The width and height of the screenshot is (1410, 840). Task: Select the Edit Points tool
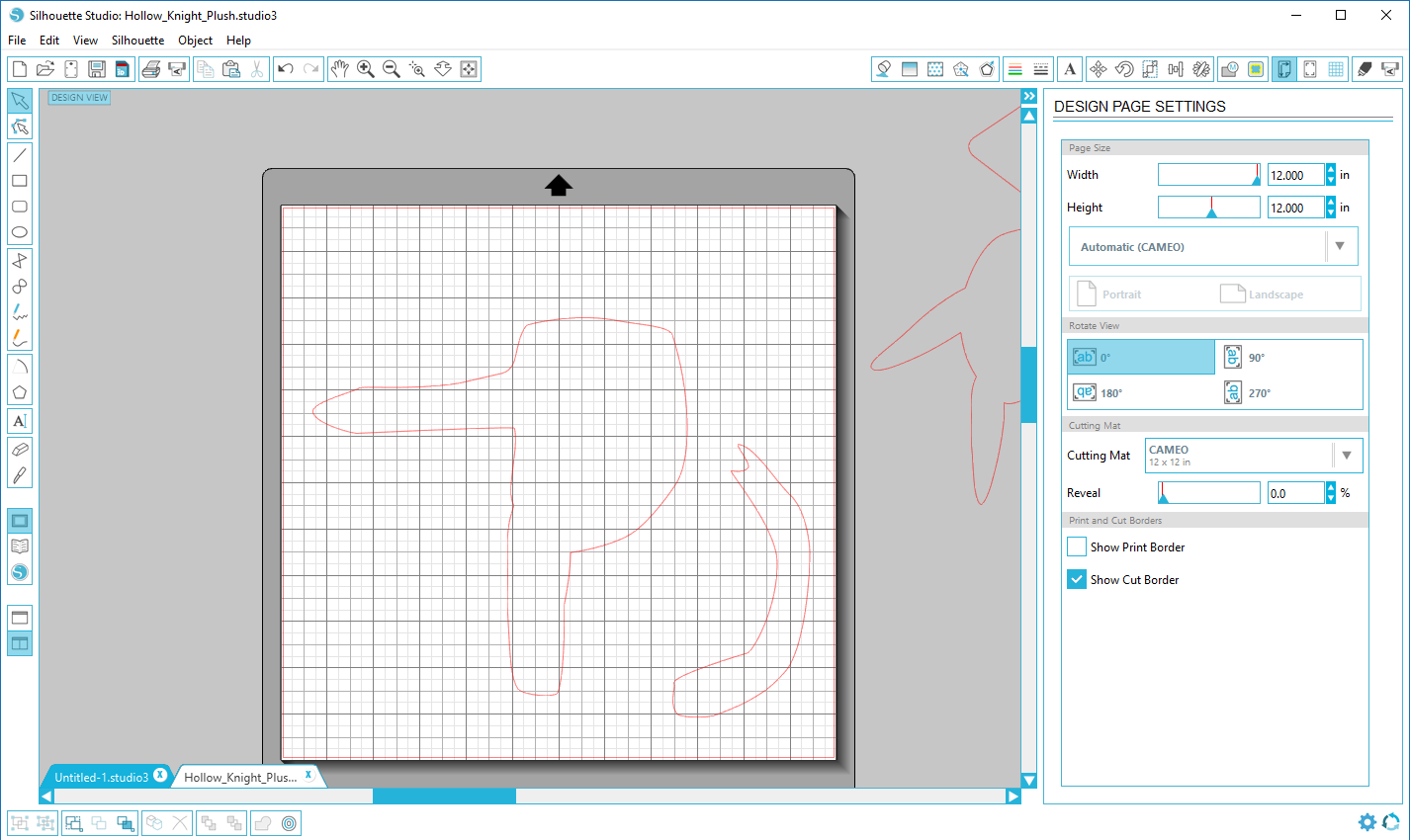tap(20, 126)
